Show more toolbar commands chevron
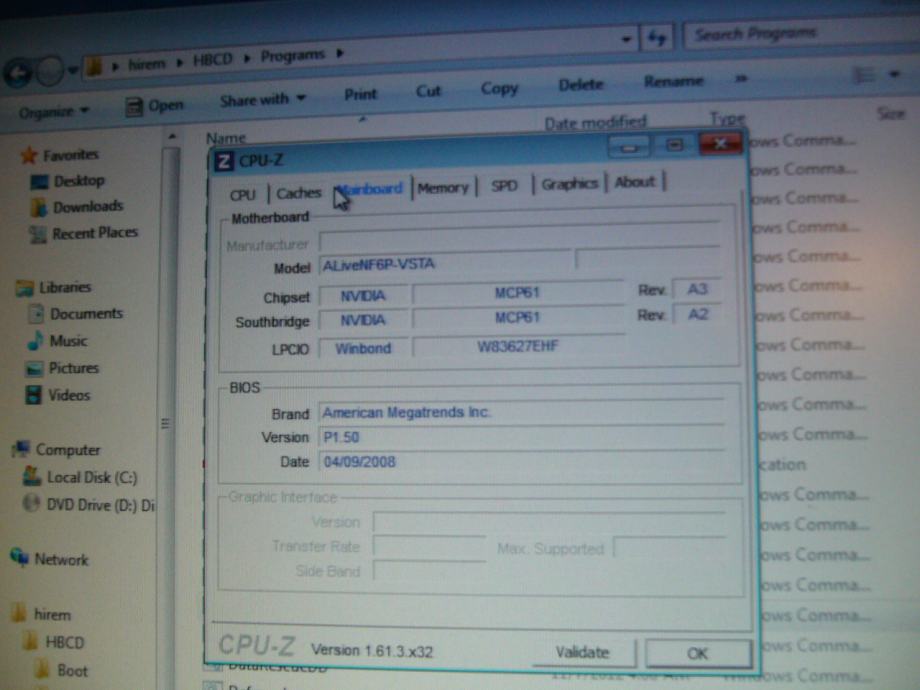920x690 pixels. point(741,78)
